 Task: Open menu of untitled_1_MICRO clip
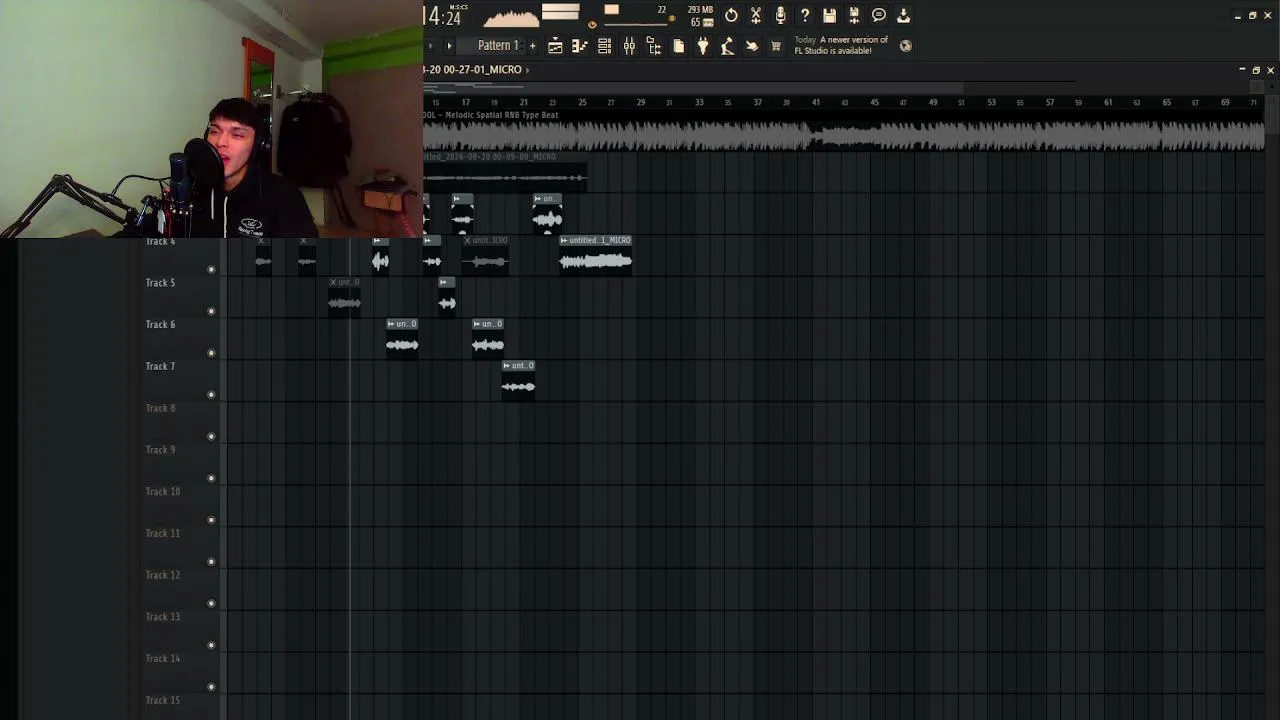[564, 241]
